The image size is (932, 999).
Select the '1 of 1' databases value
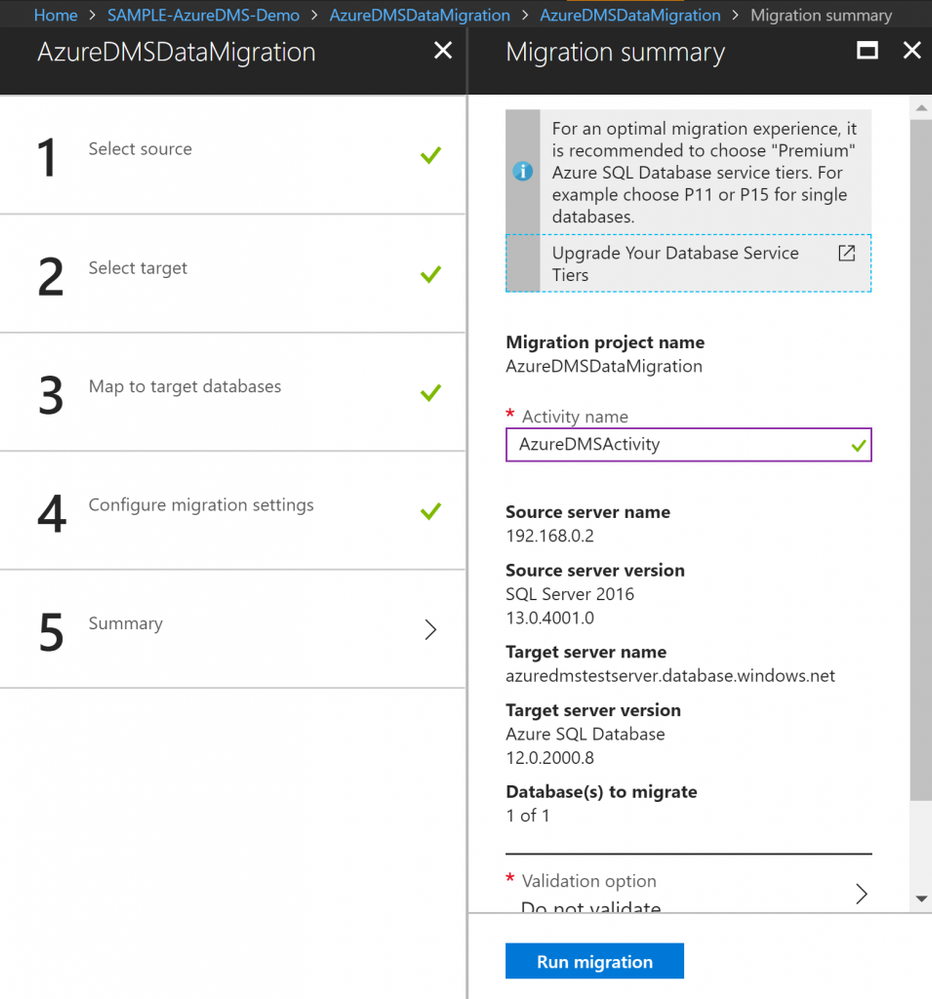527,816
